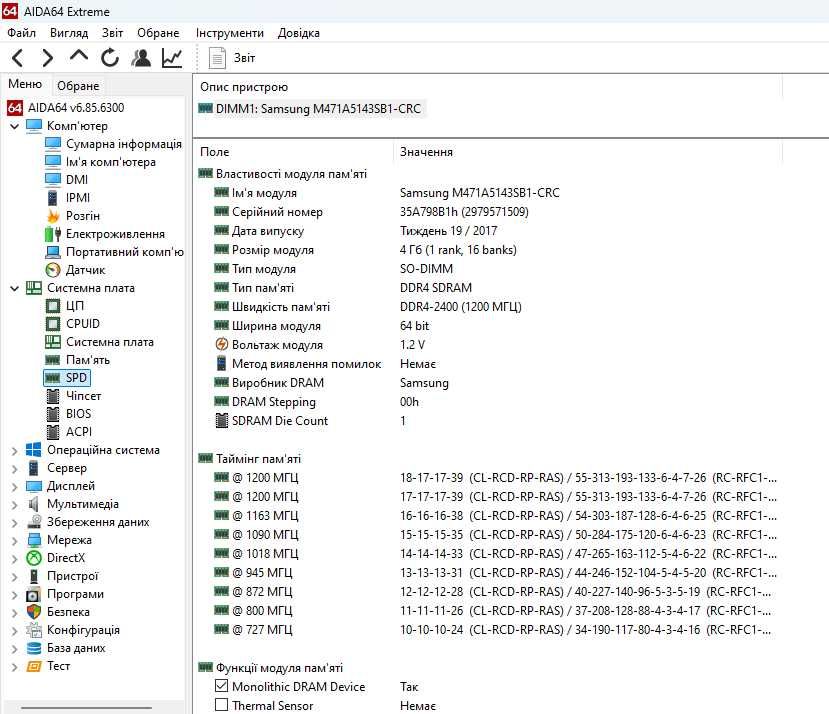
Task: Click the Системна плата child board icon
Action: 53,342
